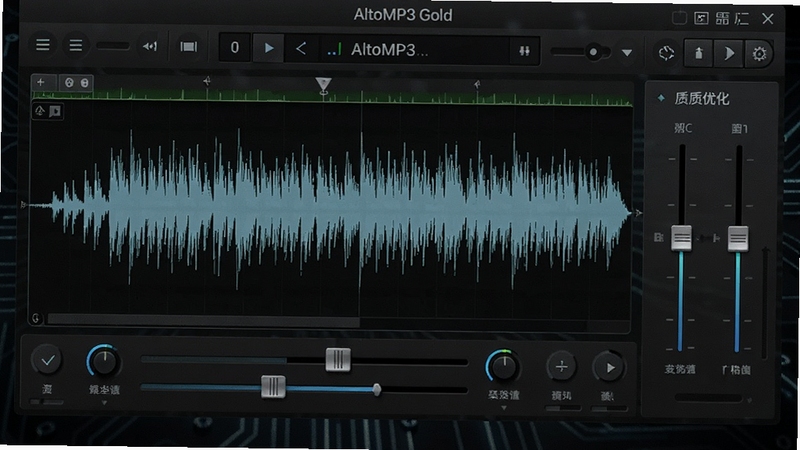Click the waveform start handle on the left edge
This screenshot has height=450, width=800.
23,205
